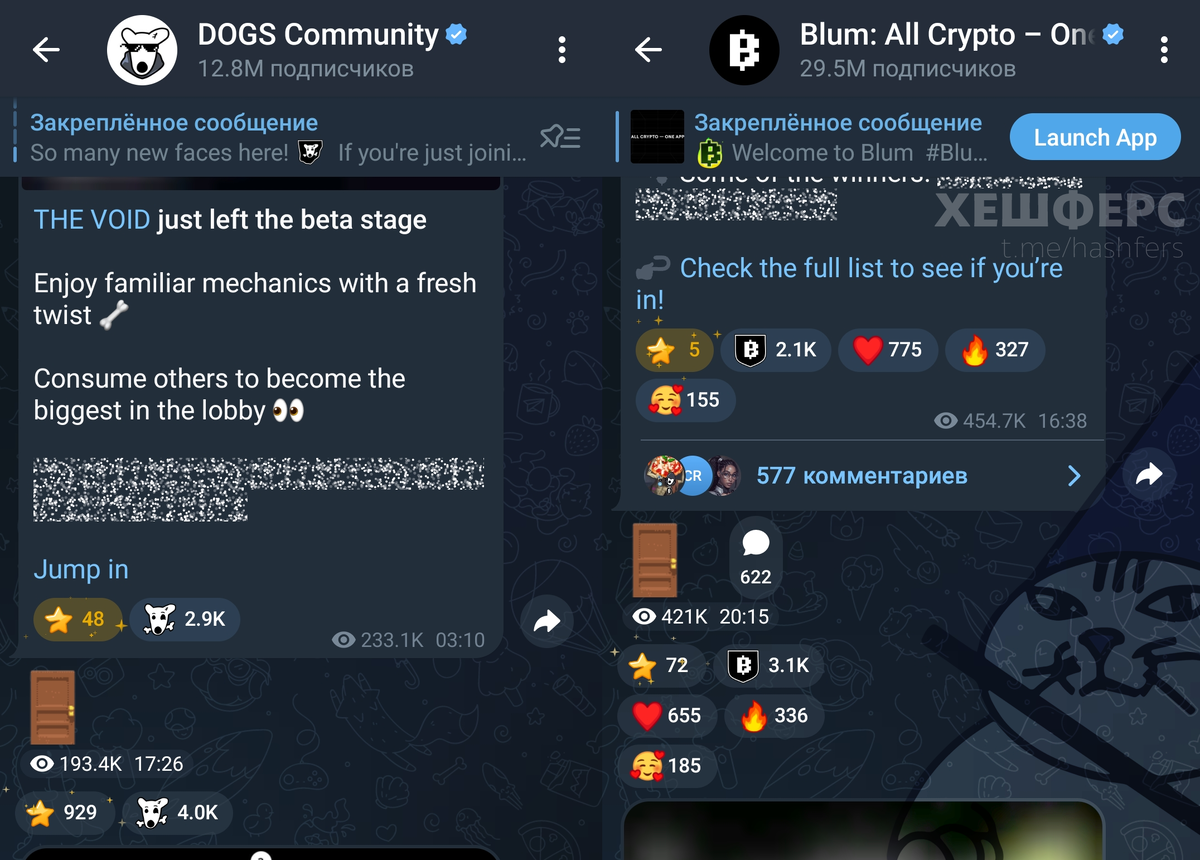This screenshot has width=1200, height=860.
Task: Open Blum channel three-dot menu
Action: pos(1164,49)
